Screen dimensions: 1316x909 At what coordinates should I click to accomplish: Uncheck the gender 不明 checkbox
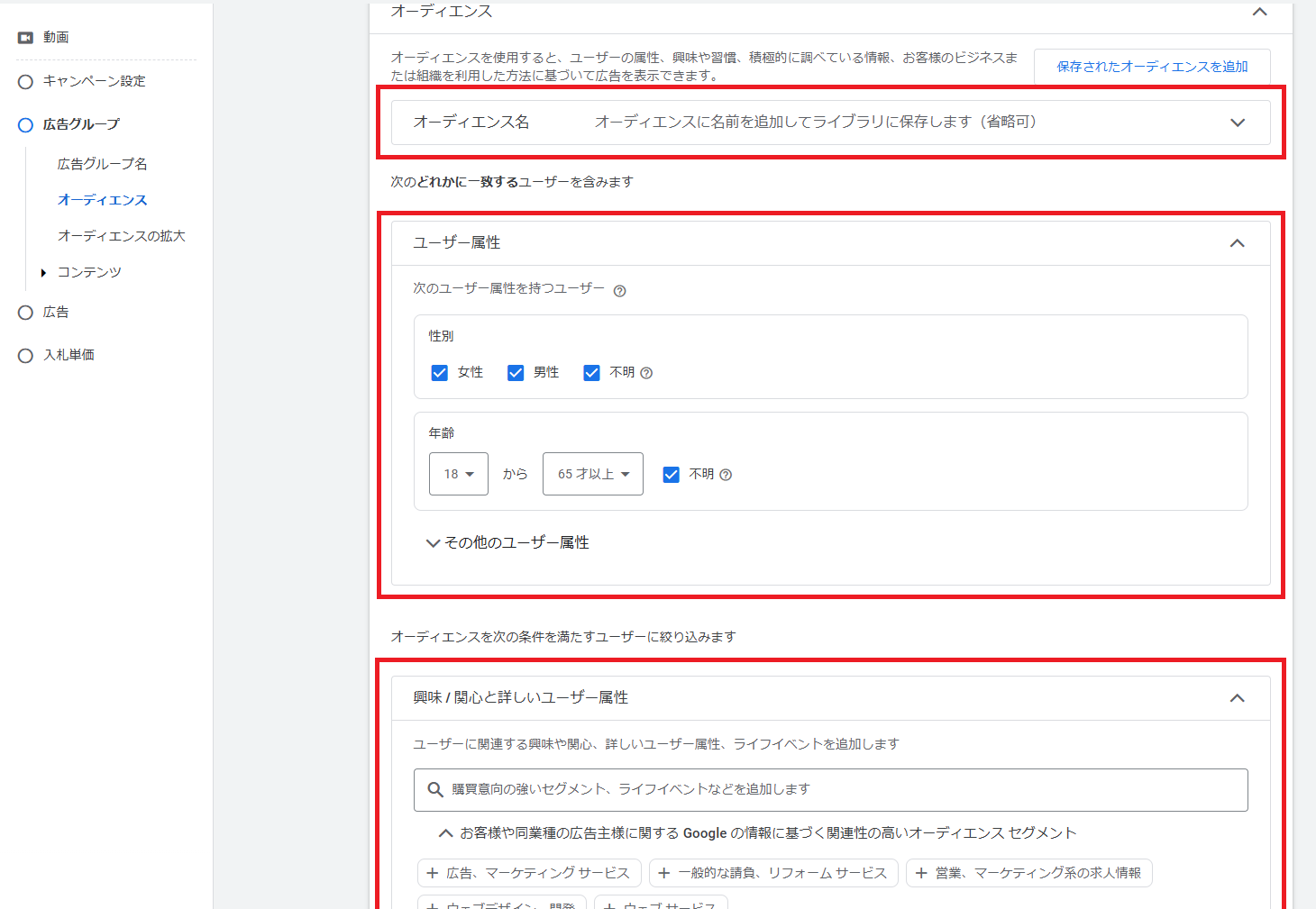tap(591, 373)
